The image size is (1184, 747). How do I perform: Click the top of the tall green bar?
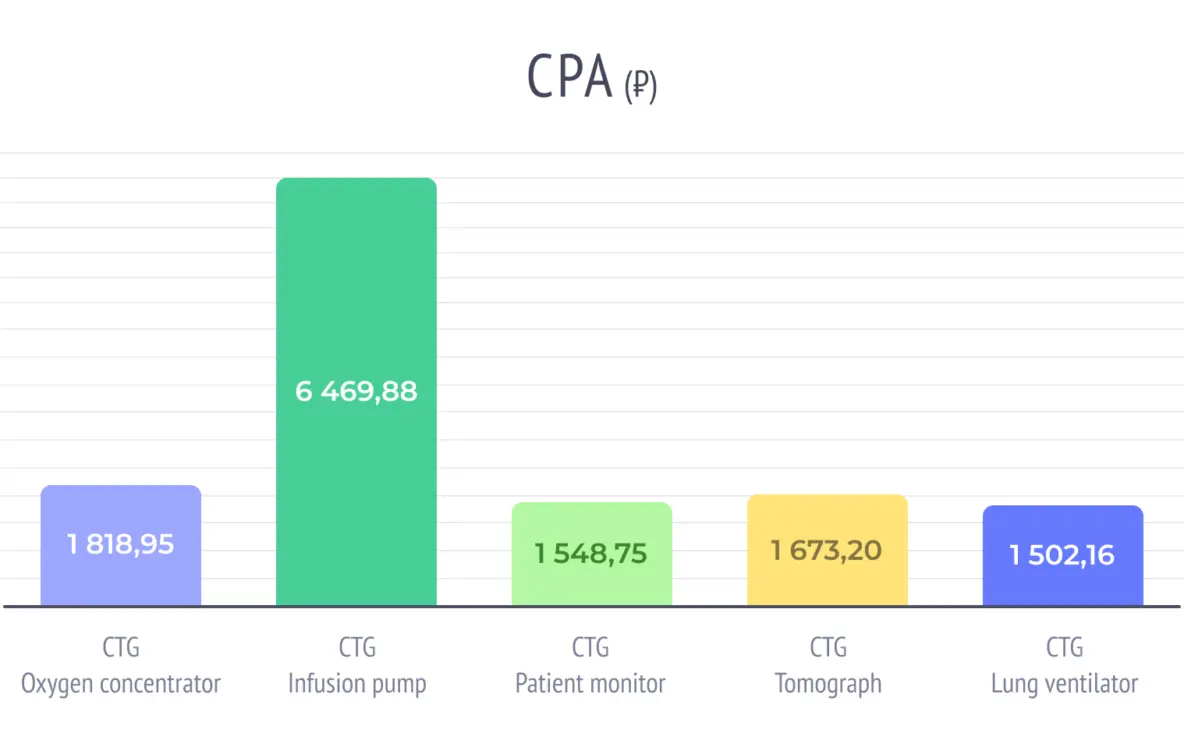pyautogui.click(x=356, y=182)
